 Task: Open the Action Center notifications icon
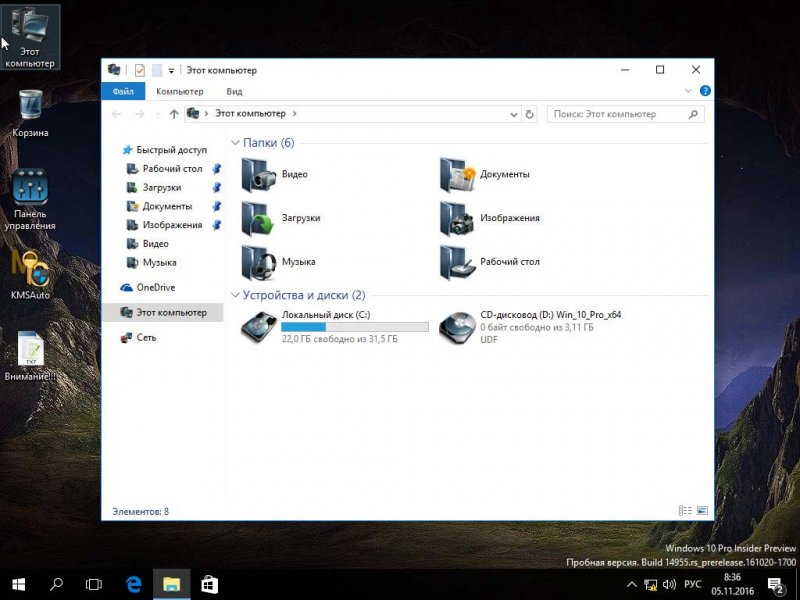(776, 585)
